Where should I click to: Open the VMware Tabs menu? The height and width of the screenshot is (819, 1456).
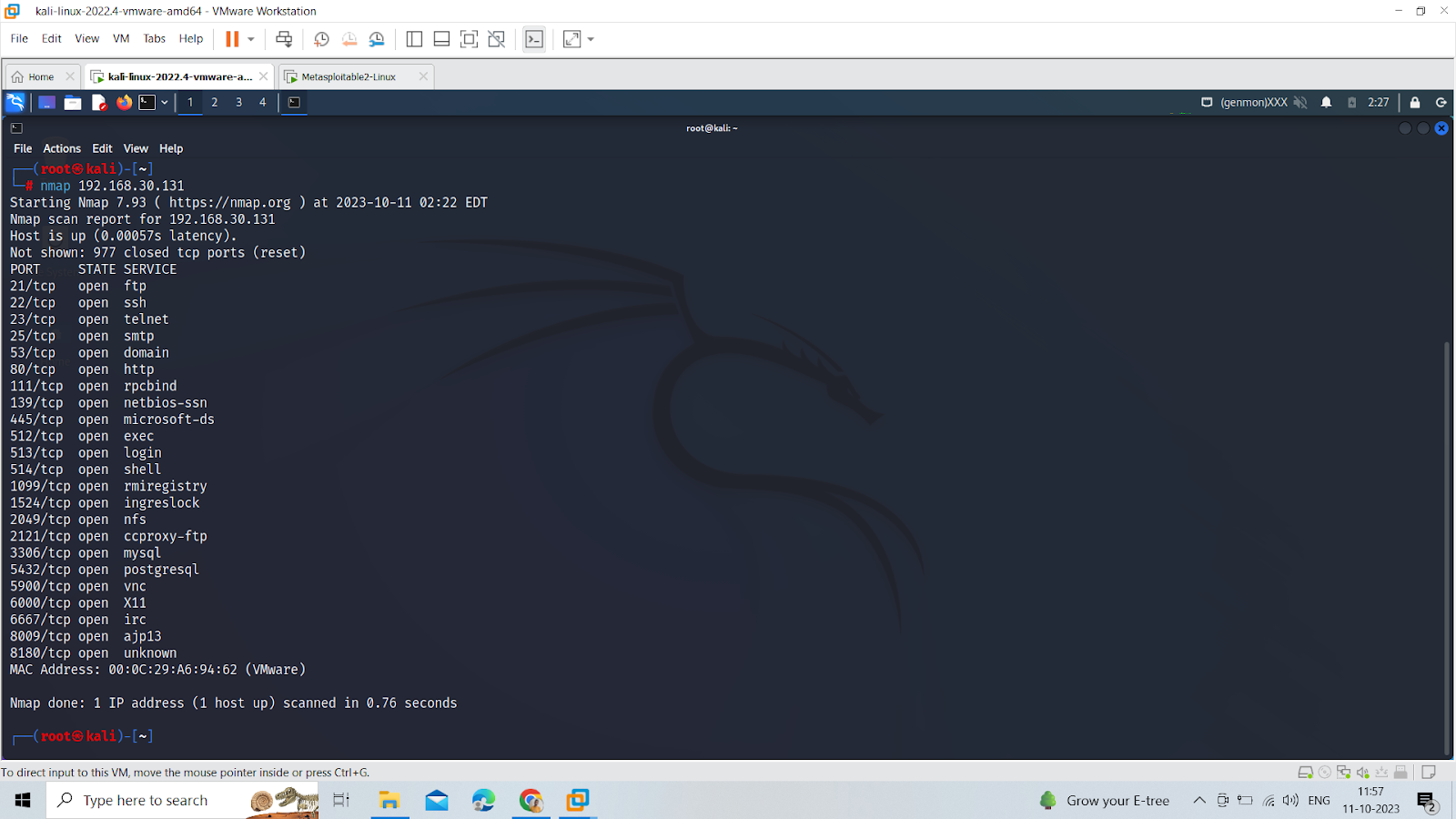[x=154, y=38]
